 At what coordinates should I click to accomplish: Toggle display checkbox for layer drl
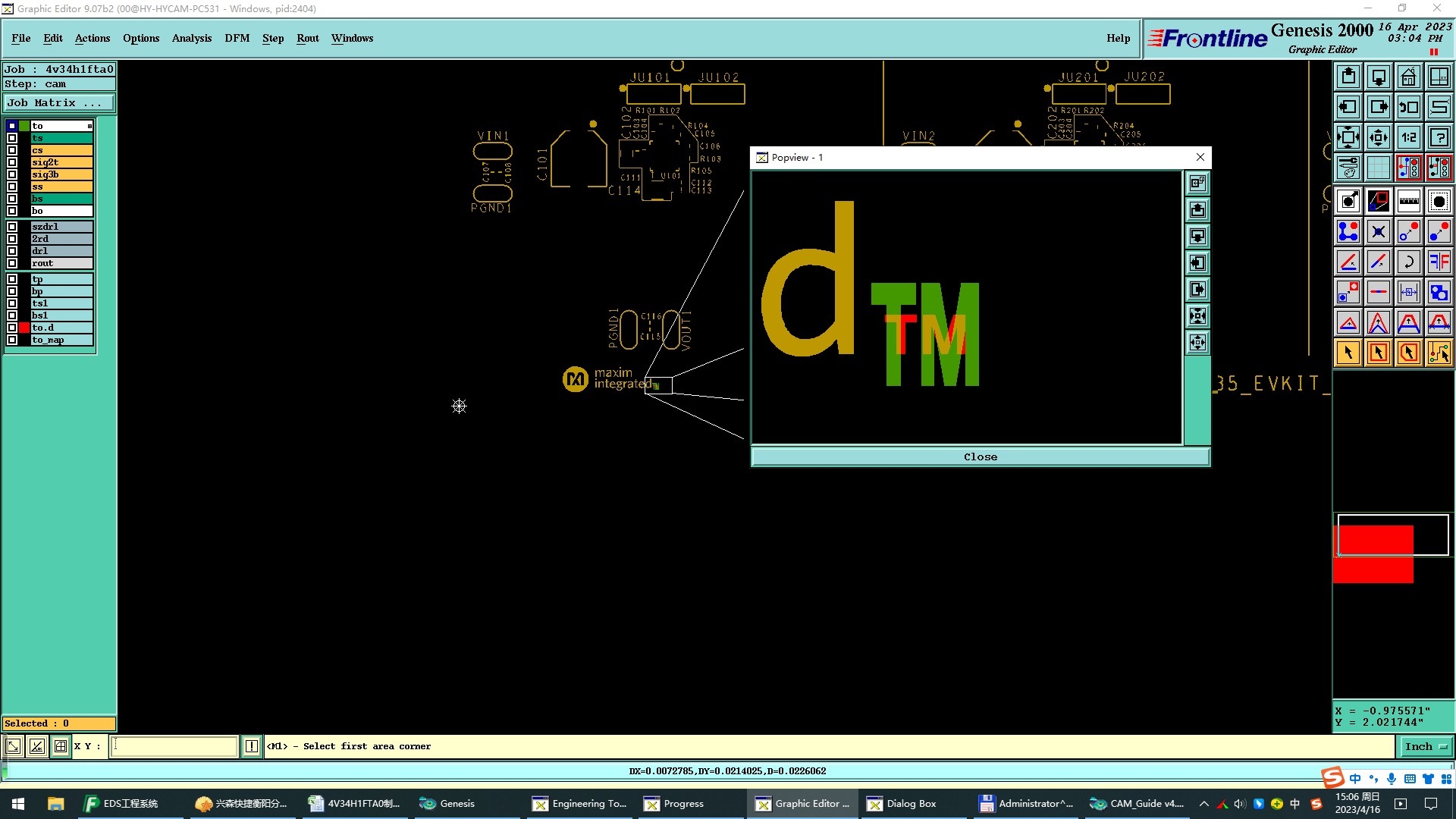tap(12, 251)
